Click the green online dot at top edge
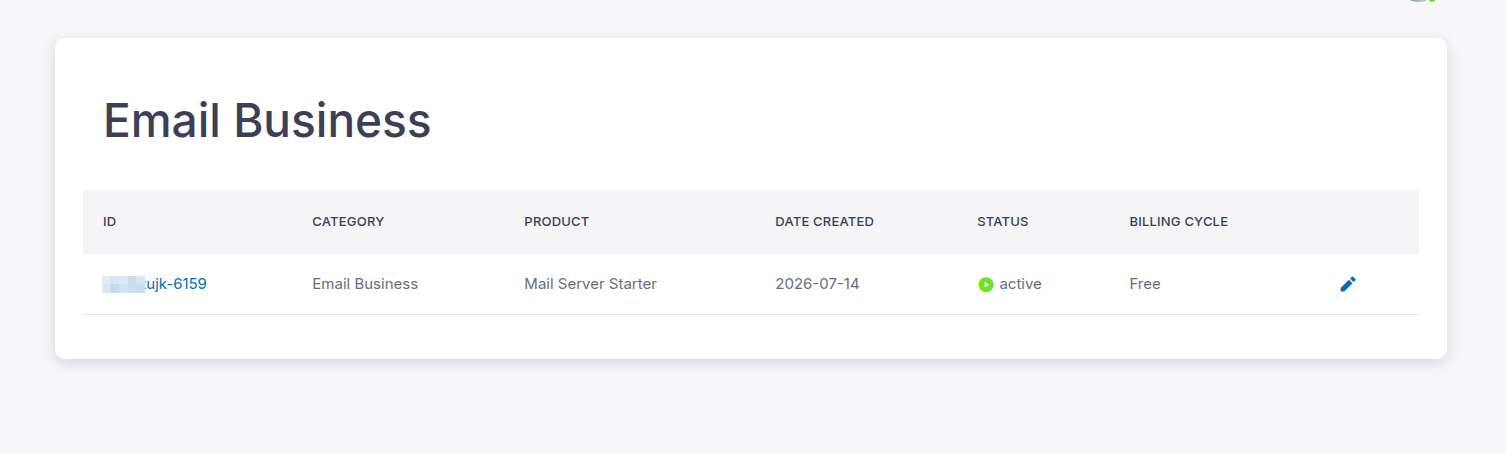This screenshot has height=454, width=1506. tap(1431, 1)
